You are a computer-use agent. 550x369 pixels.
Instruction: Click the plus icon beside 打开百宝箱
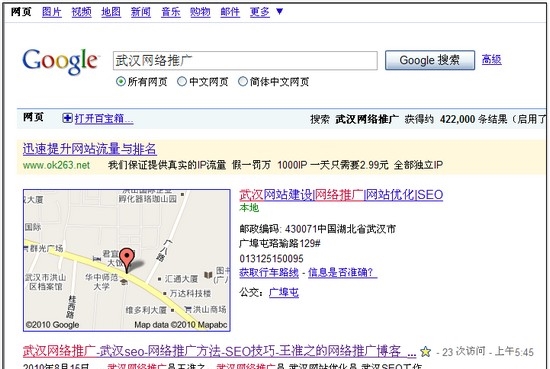(x=67, y=118)
